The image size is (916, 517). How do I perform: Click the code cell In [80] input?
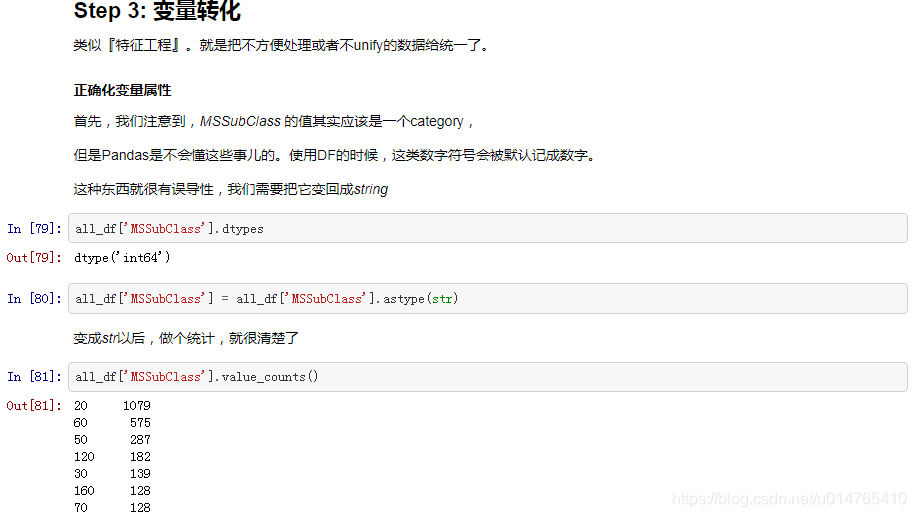[x=488, y=299]
